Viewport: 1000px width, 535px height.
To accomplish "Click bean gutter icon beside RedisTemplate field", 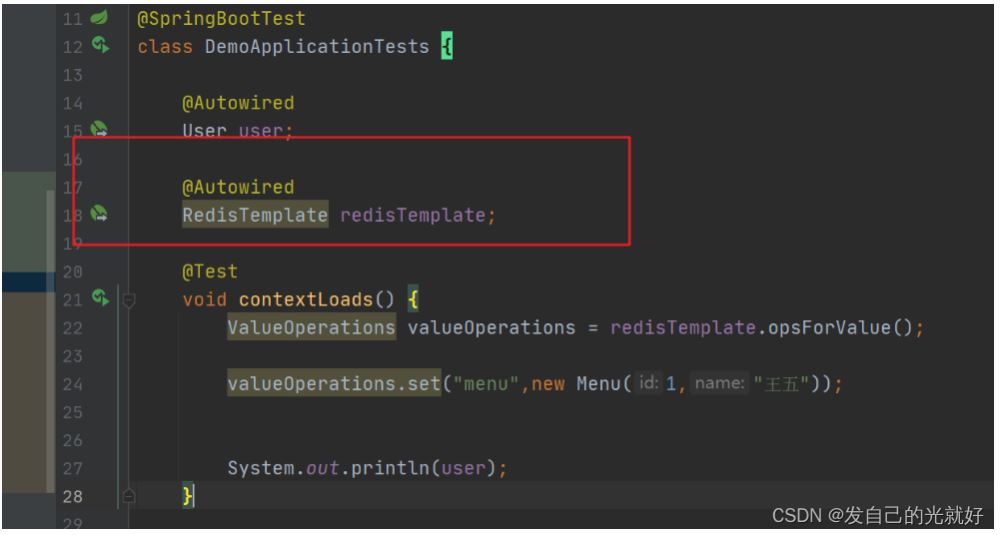I will (99, 213).
